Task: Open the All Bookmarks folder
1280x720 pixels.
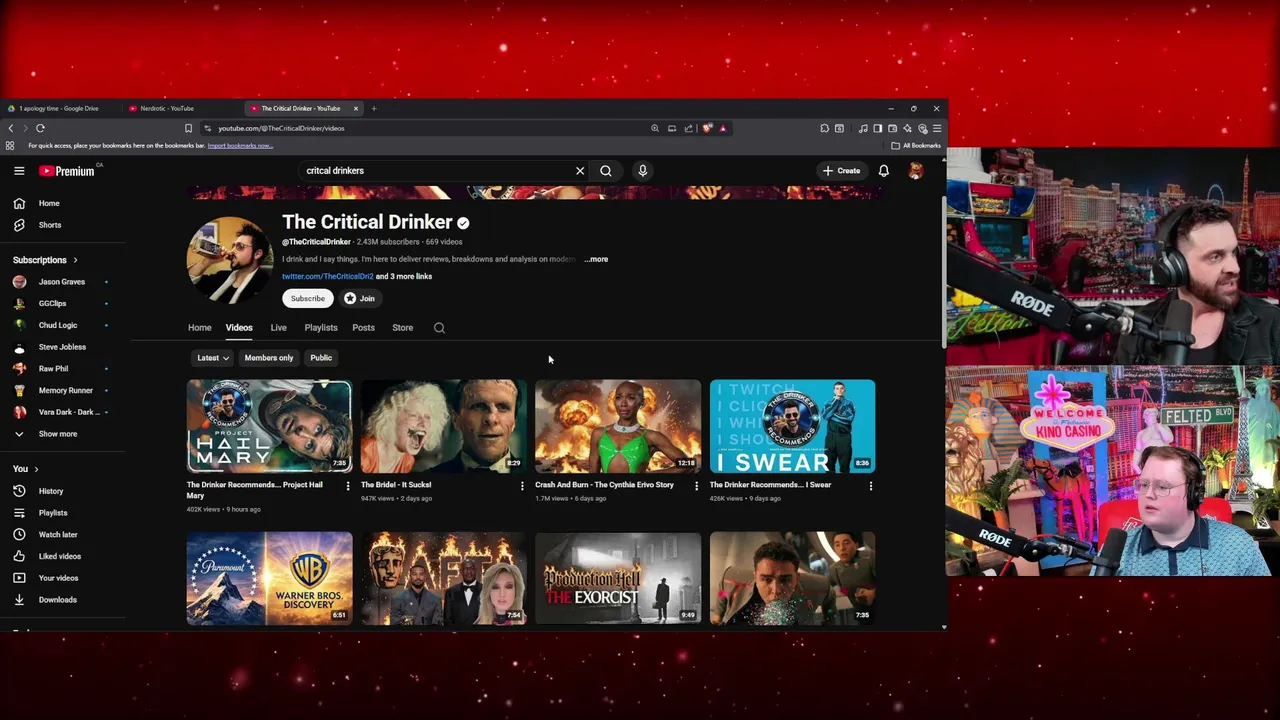Action: point(916,146)
